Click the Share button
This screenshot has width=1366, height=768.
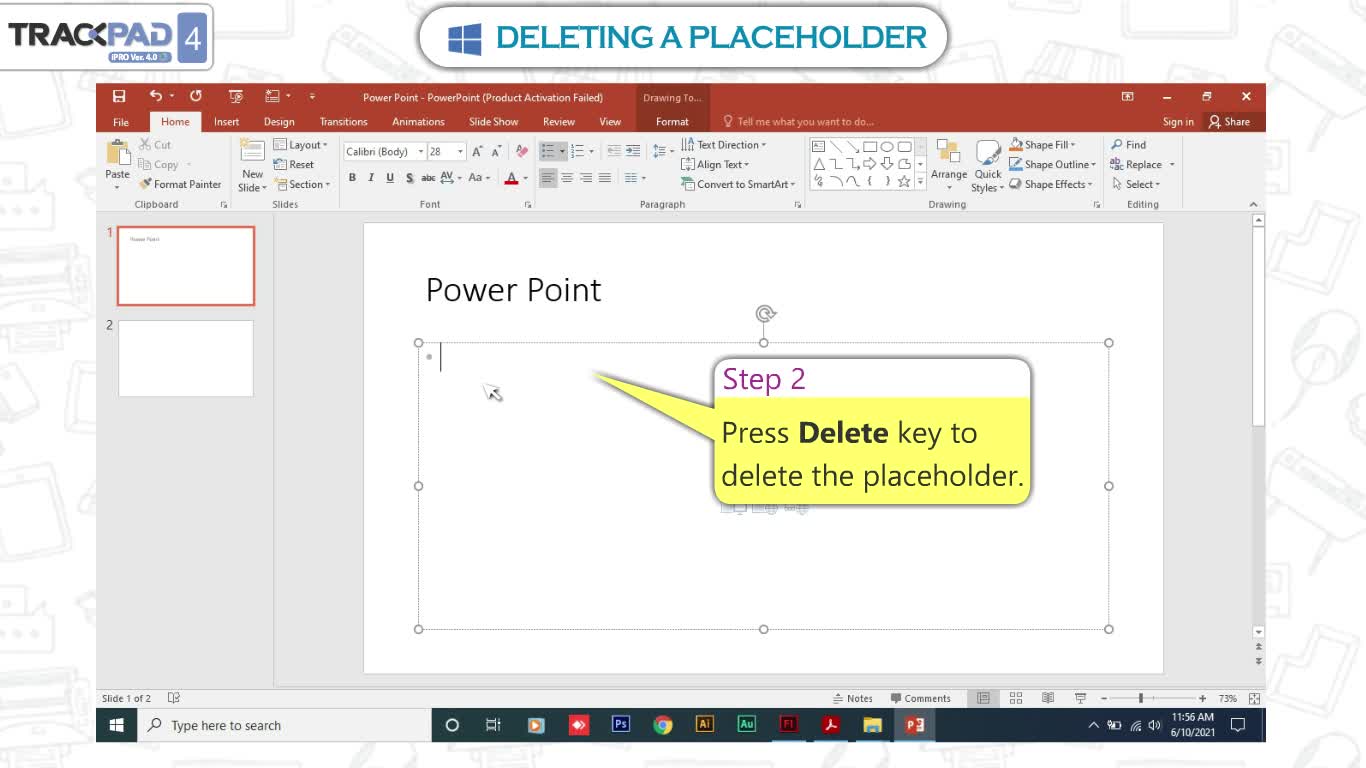click(1229, 122)
